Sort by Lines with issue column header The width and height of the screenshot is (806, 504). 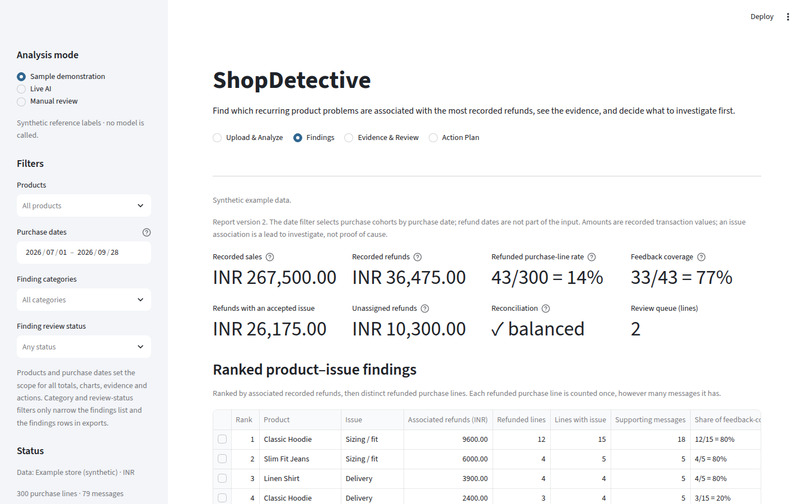click(x=580, y=420)
